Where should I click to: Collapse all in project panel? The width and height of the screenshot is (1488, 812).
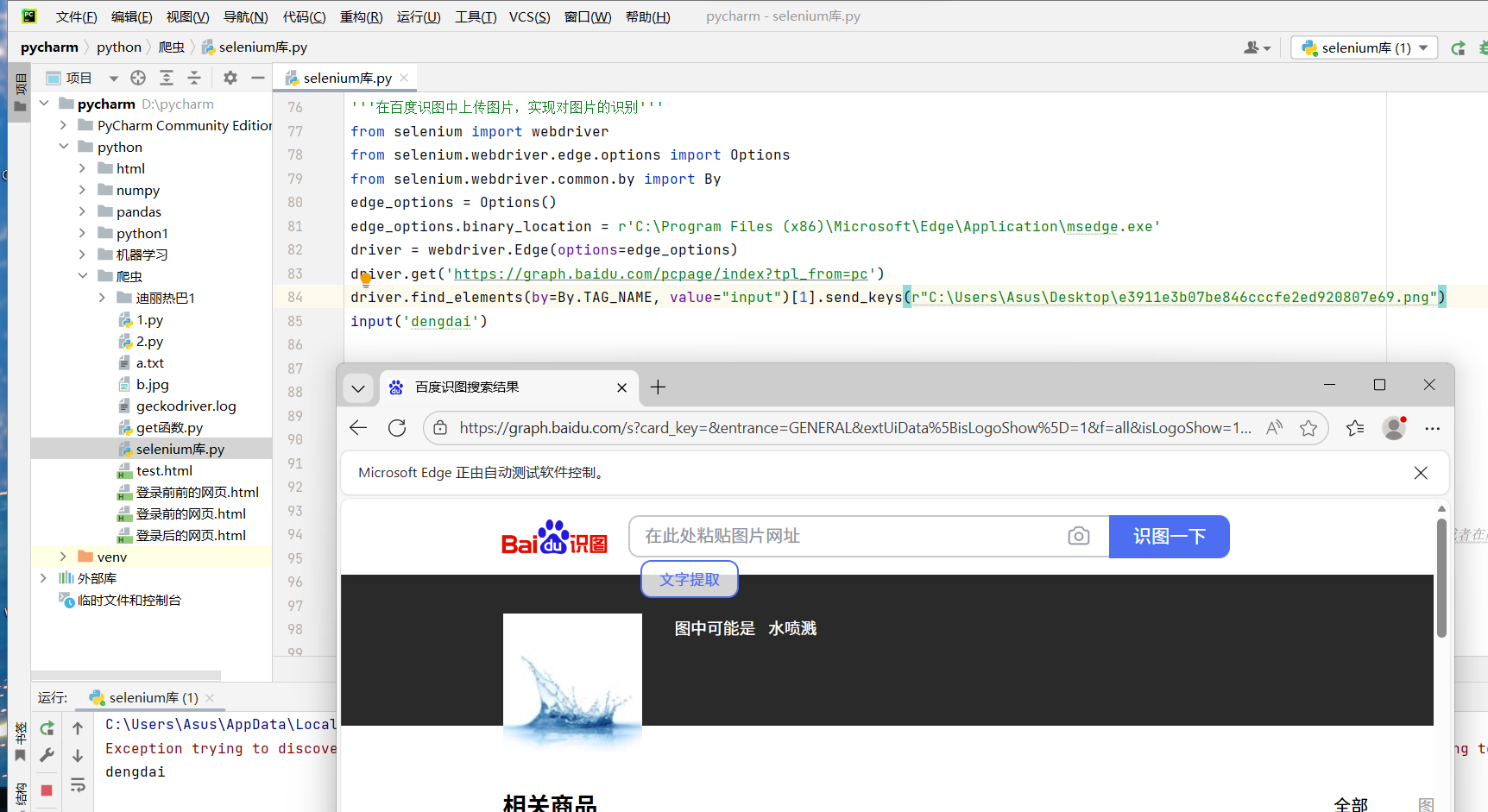[x=194, y=78]
